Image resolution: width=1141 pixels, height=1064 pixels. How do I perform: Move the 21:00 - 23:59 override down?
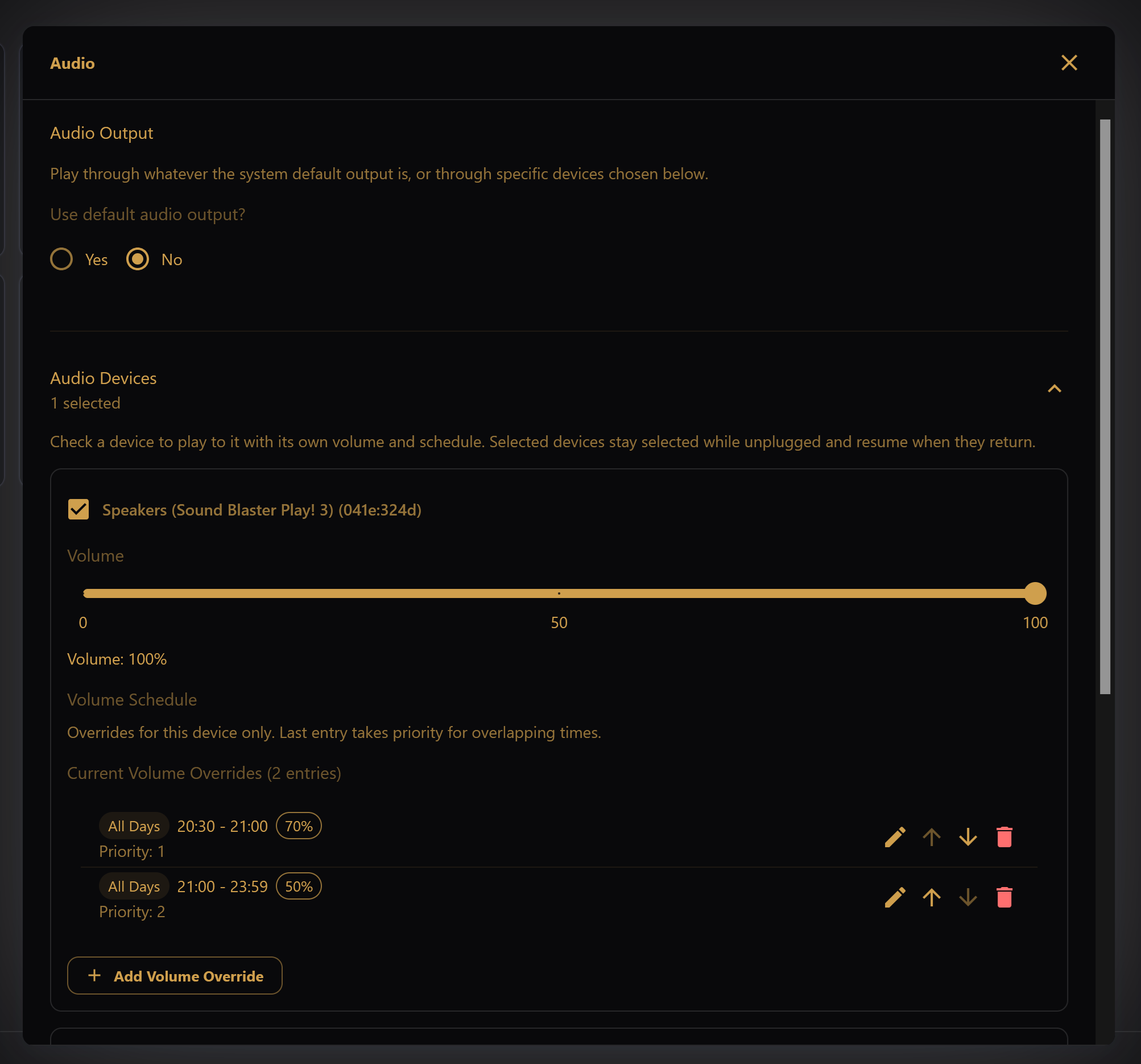pos(968,897)
